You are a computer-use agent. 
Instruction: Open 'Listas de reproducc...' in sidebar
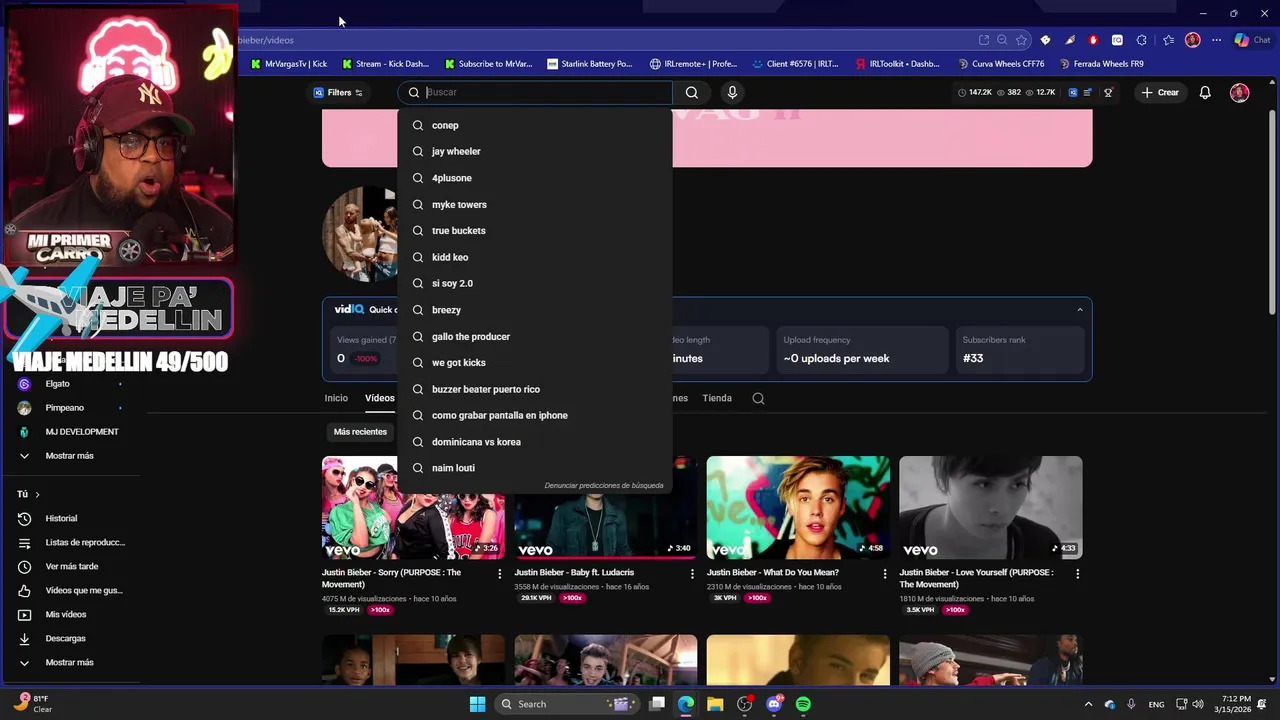70,542
